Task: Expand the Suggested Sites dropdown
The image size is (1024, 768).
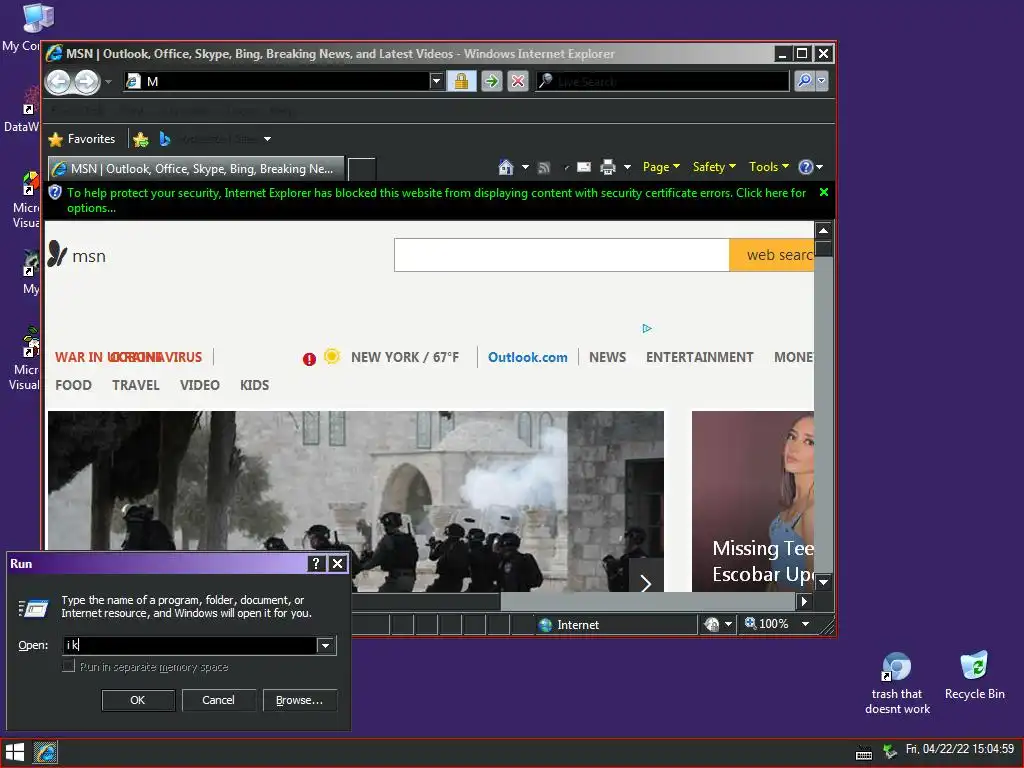Action: click(267, 139)
